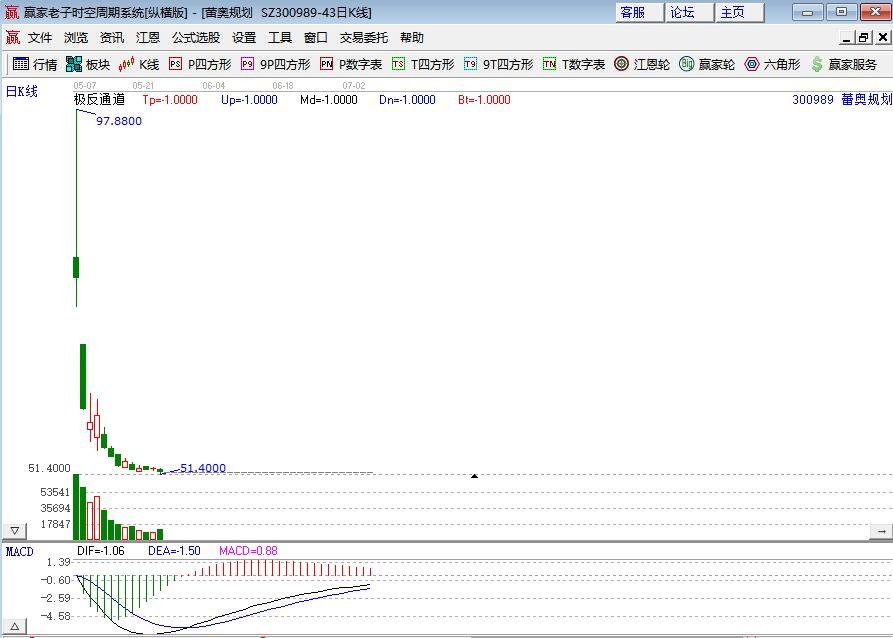Expand MACD pane with up triangle
This screenshot has height=638, width=893.
point(15,627)
